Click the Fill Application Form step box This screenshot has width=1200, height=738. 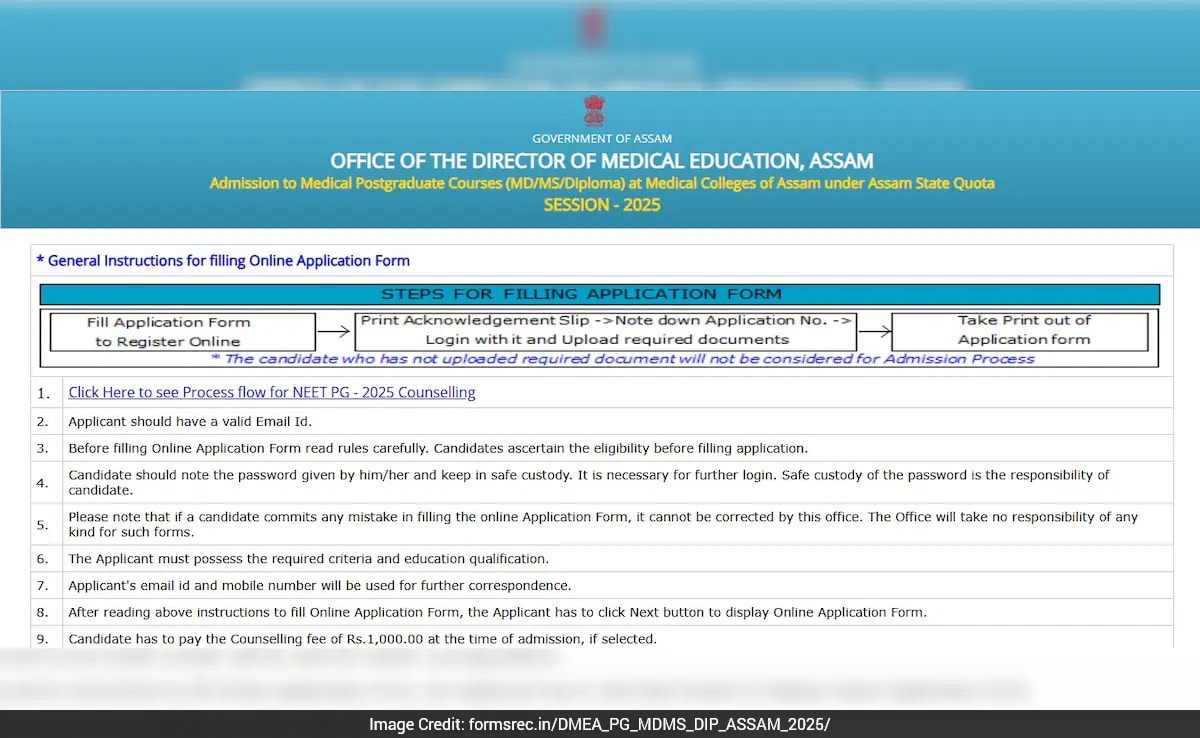168,332
